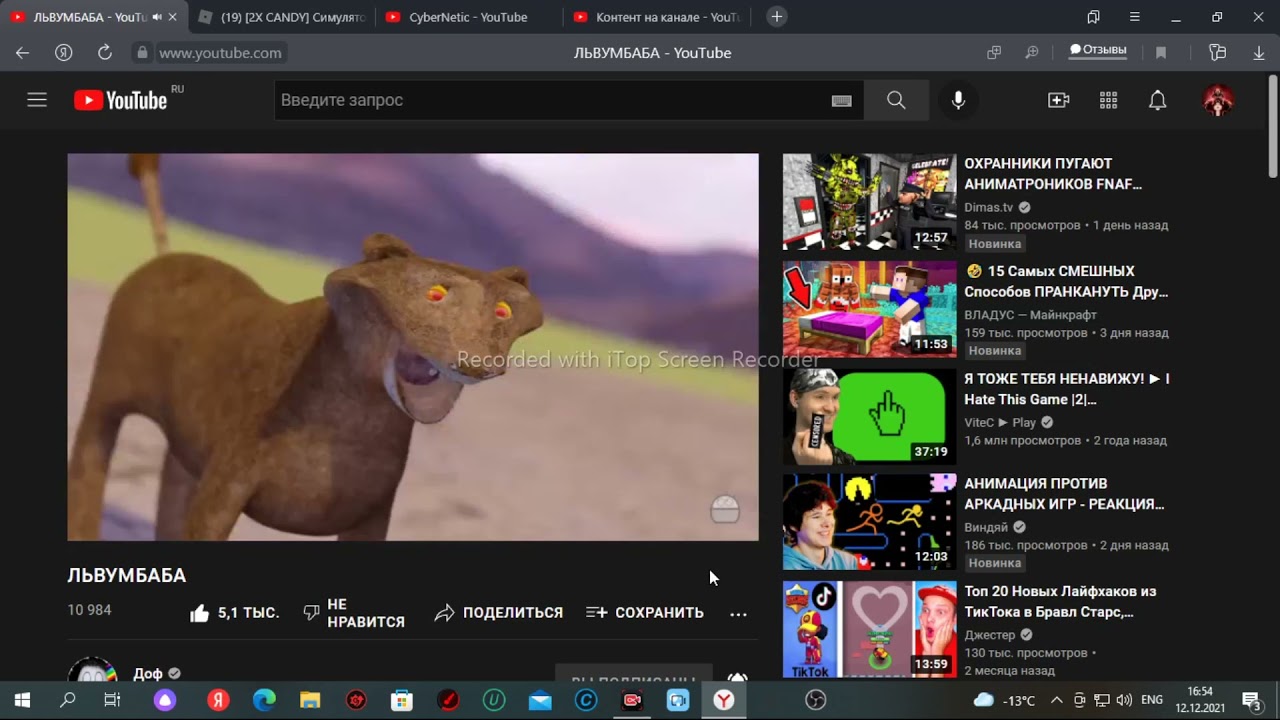This screenshot has width=1280, height=720.
Task: Open video 15 Самых СМЕШНЫХ Способов ПРАНКАНУТЬ
Action: coord(1066,282)
